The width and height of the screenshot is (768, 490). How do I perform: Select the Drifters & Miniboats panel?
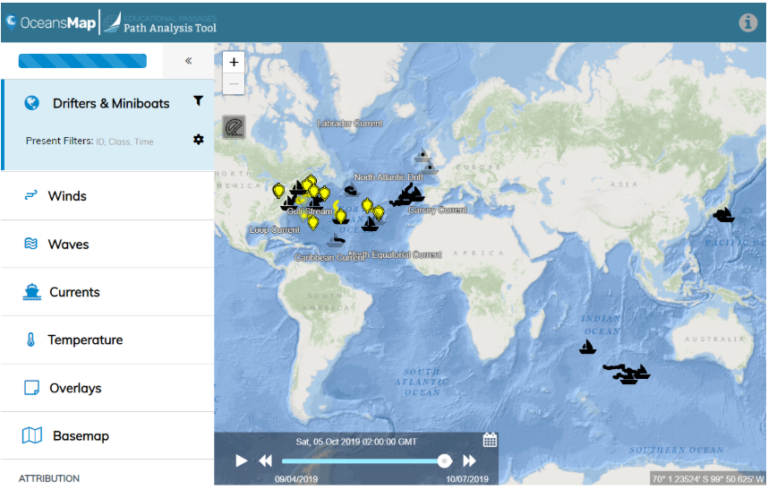point(108,124)
